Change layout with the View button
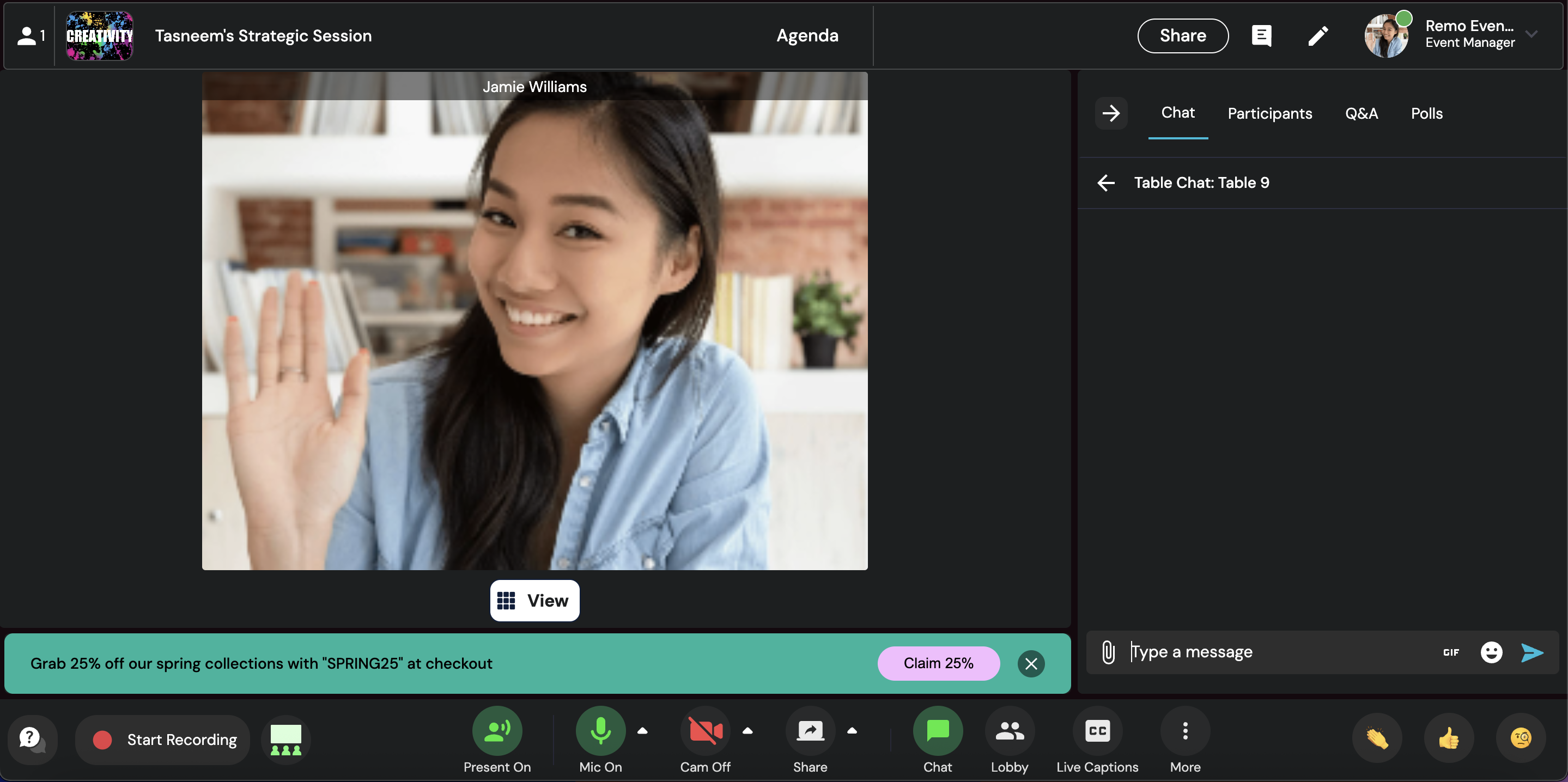The height and width of the screenshot is (782, 1568). click(534, 601)
